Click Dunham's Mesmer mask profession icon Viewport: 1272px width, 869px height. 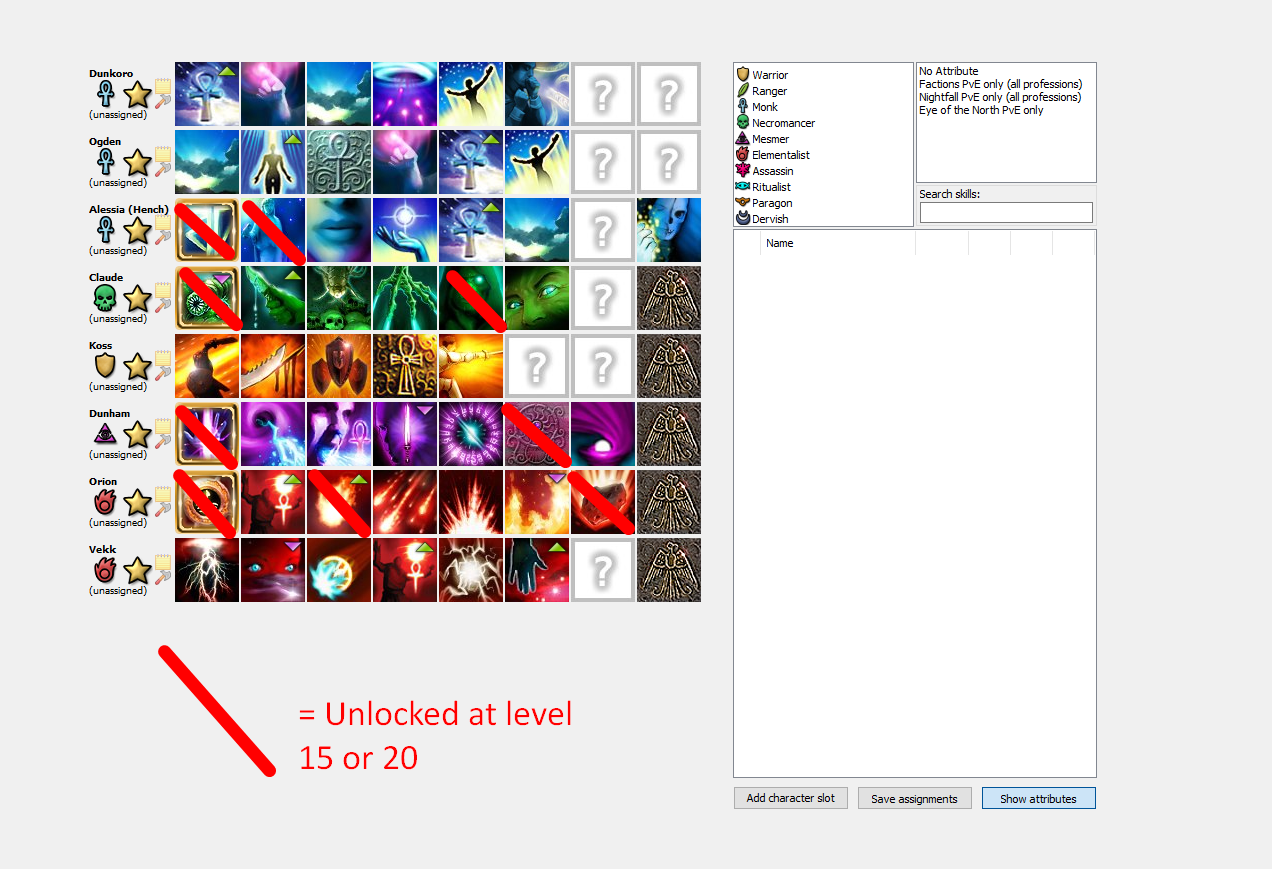point(105,435)
